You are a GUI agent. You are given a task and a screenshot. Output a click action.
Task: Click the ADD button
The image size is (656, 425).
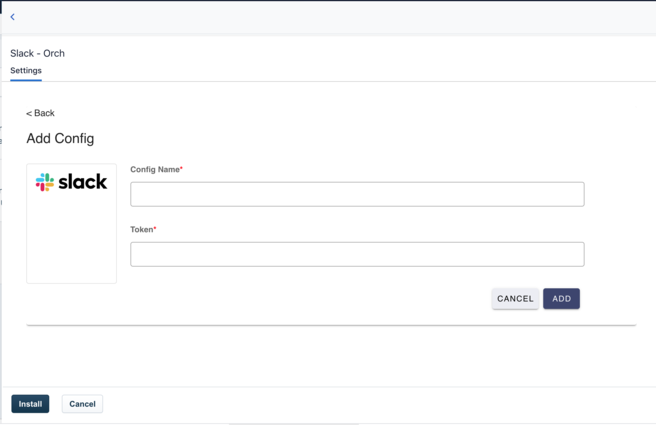[x=561, y=299]
